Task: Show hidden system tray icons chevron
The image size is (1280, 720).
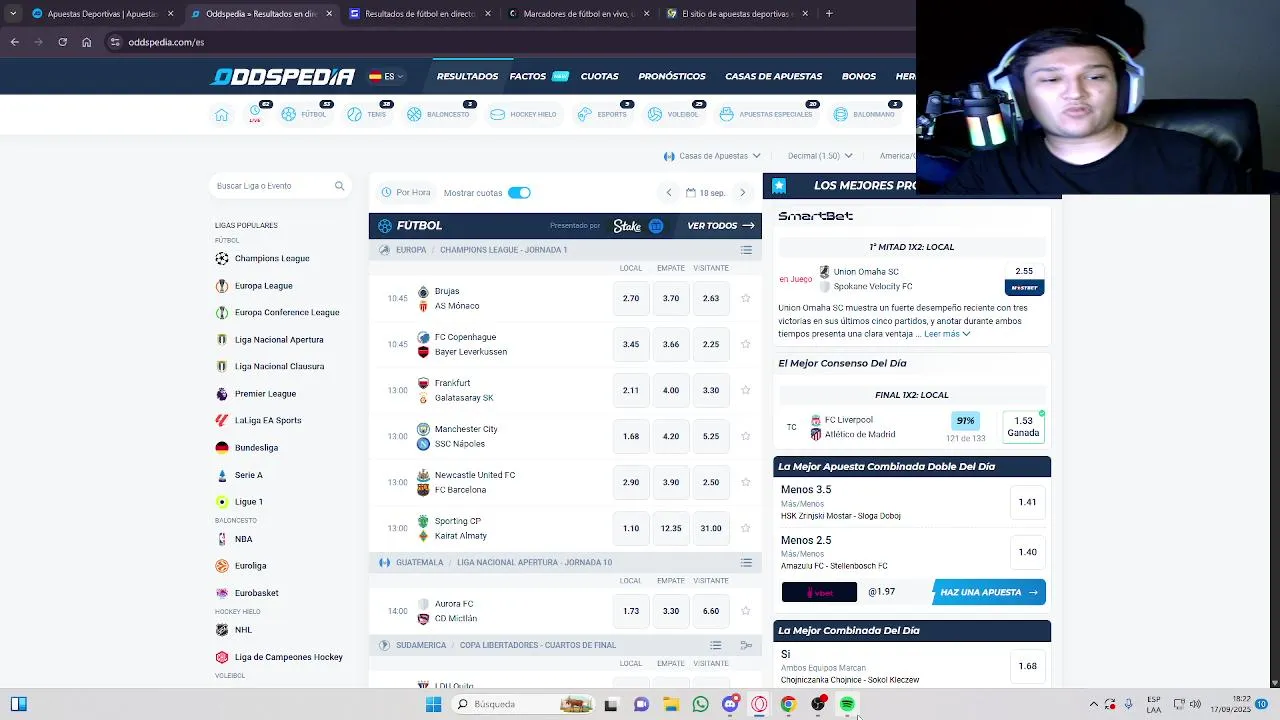Action: pos(1093,704)
